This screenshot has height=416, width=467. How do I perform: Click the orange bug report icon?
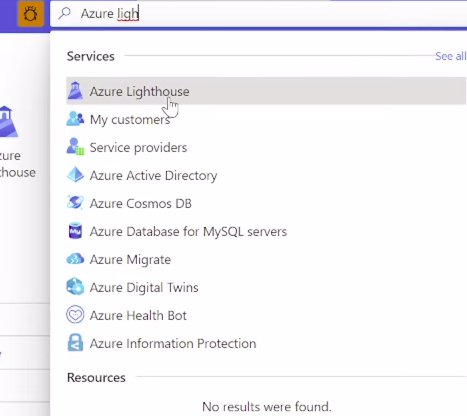point(30,14)
